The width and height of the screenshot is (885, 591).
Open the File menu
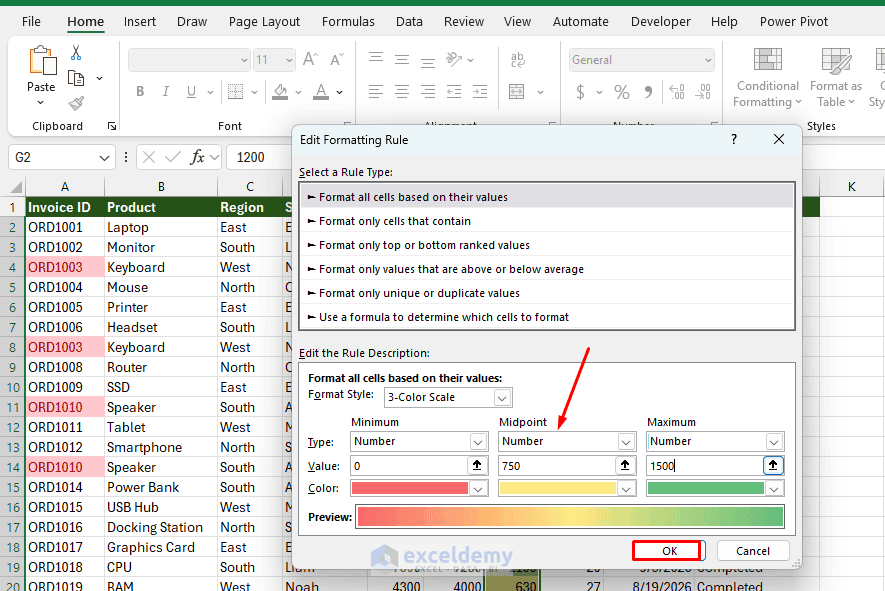31,21
